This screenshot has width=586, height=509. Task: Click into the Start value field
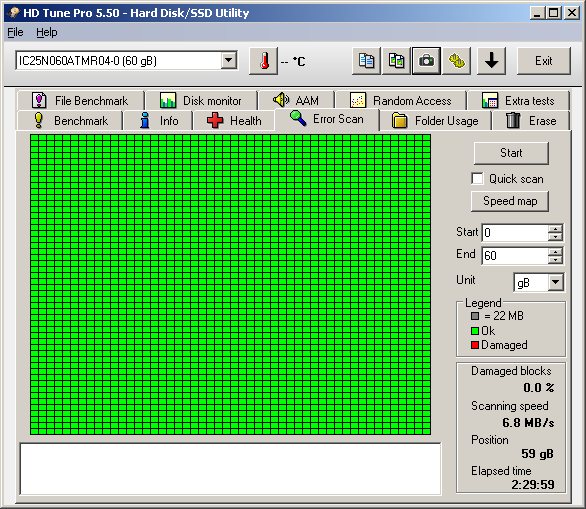click(515, 232)
